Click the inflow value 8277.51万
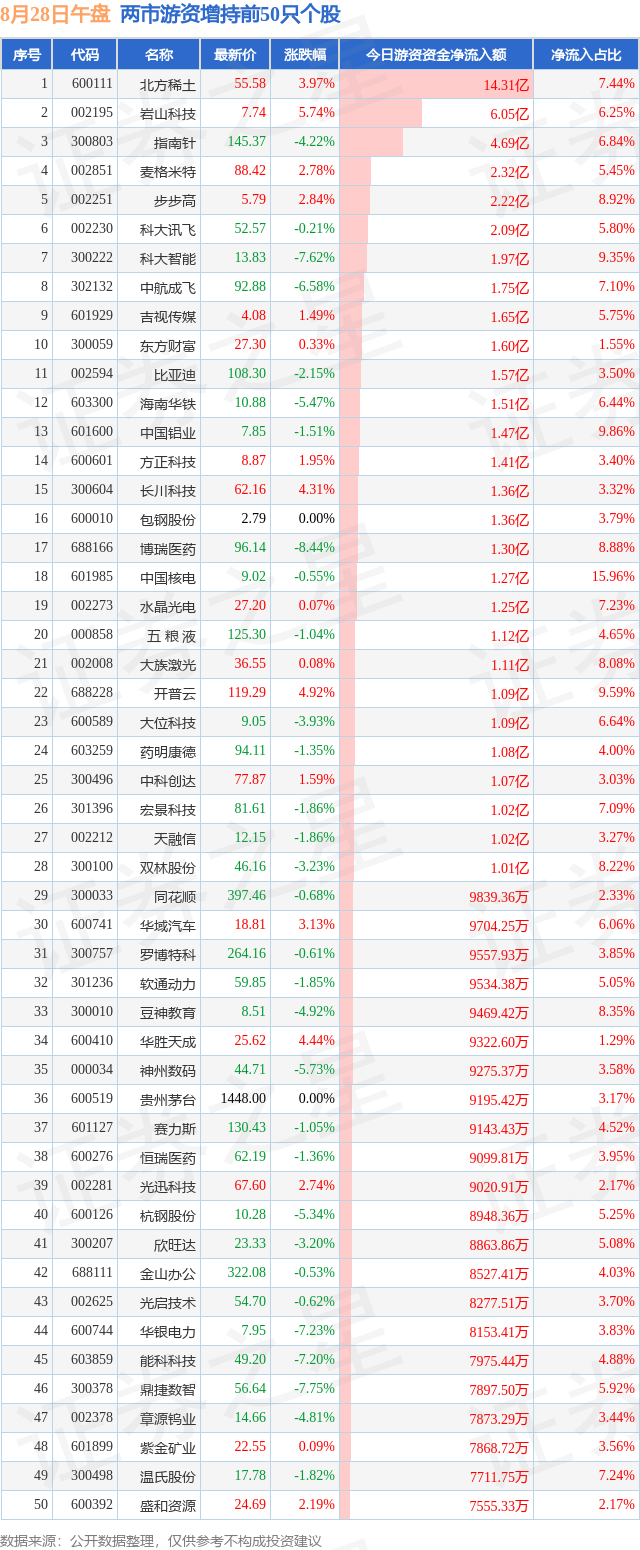Image resolution: width=640 pixels, height=1550 pixels. 498,1303
